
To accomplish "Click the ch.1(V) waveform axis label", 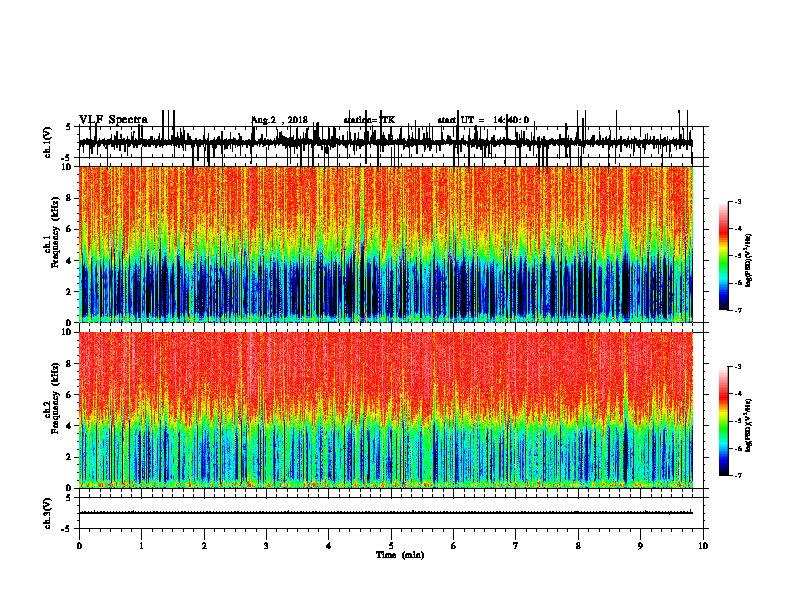I will tap(48, 142).
